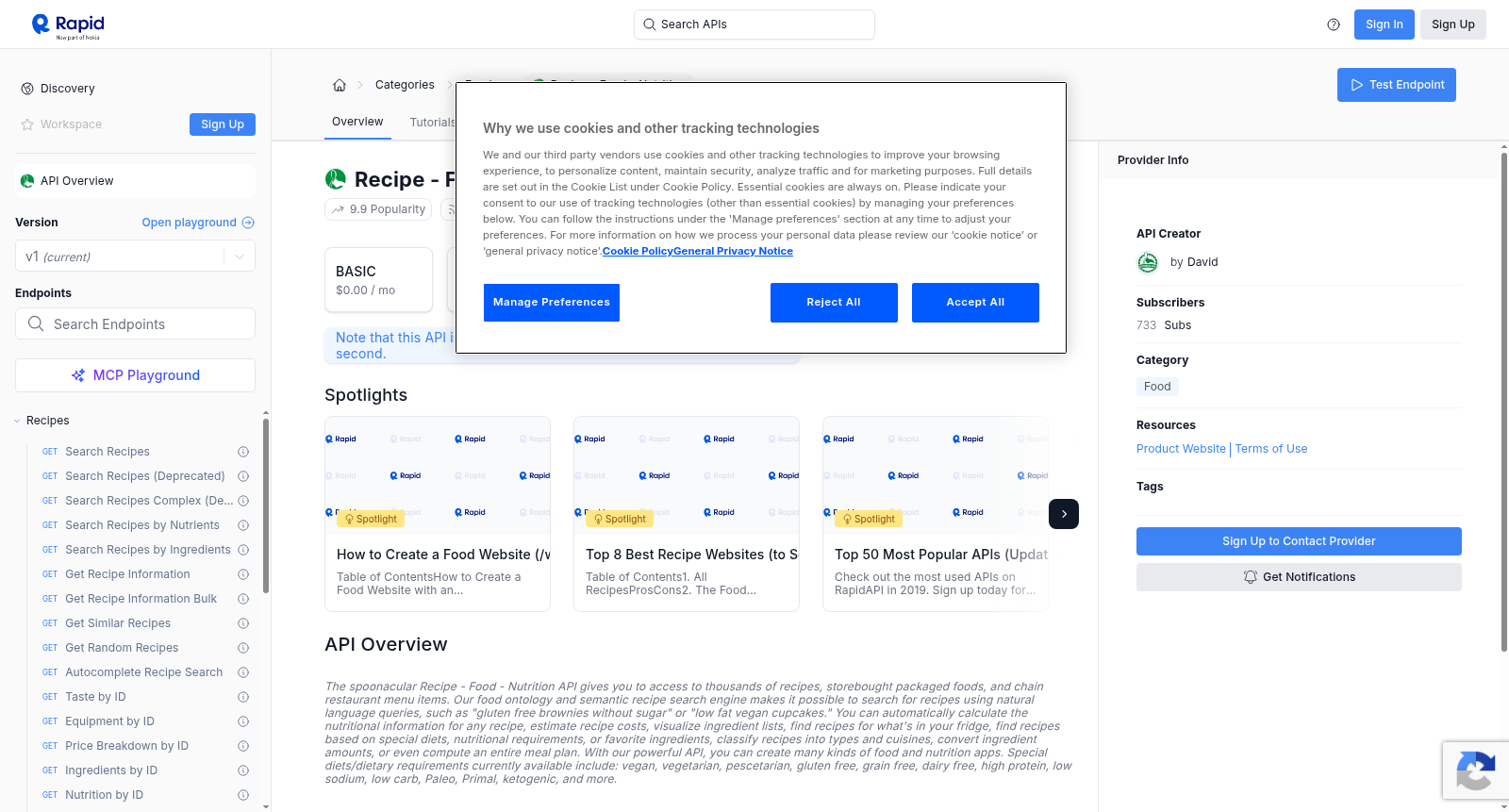
Task: Open the version v1 dropdown
Action: click(135, 257)
